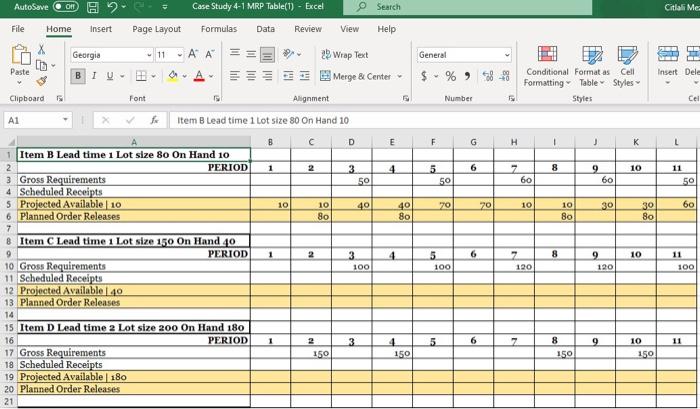Expand the Paste options dropdown arrow
Image resolution: width=700 pixels, height=409 pixels.
19,83
